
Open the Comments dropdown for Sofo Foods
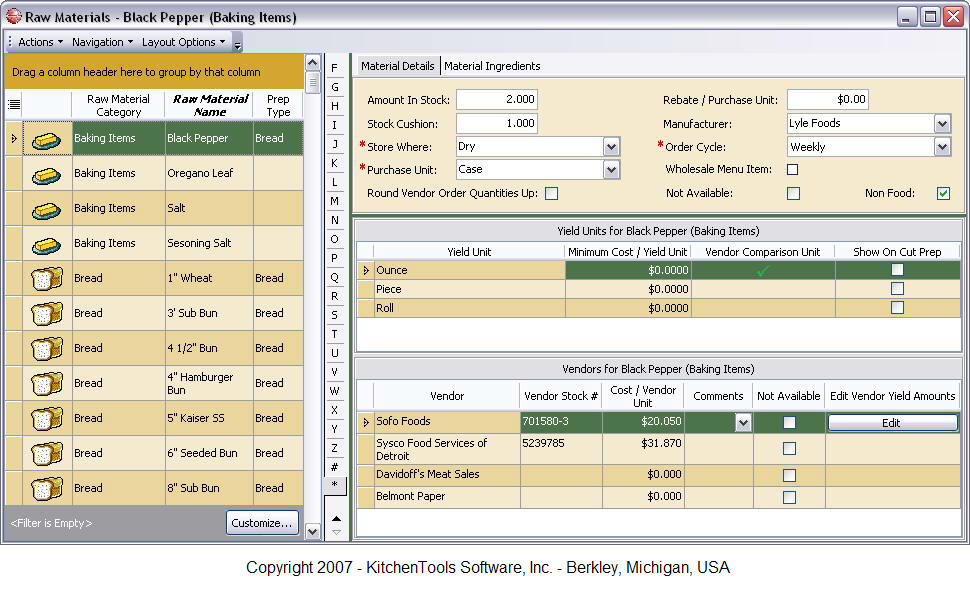743,423
